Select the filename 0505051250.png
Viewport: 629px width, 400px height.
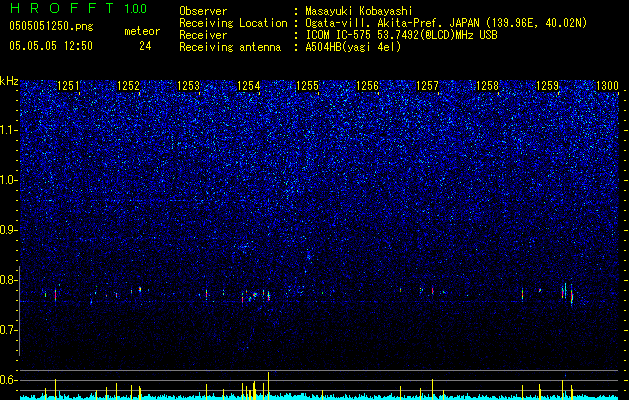51,27
